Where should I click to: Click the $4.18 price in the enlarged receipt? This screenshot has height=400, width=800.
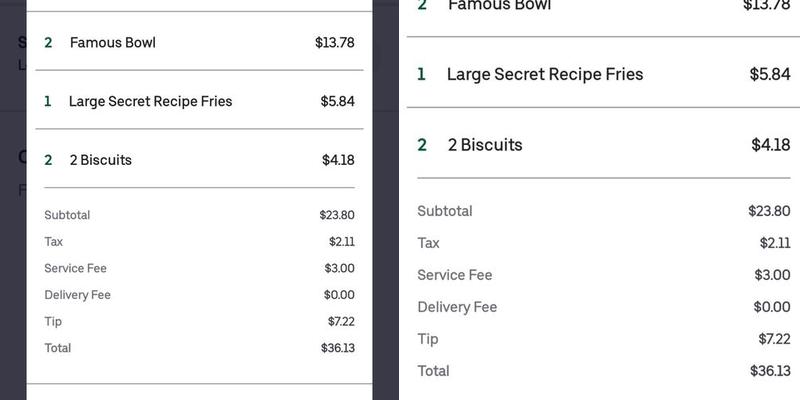point(770,145)
